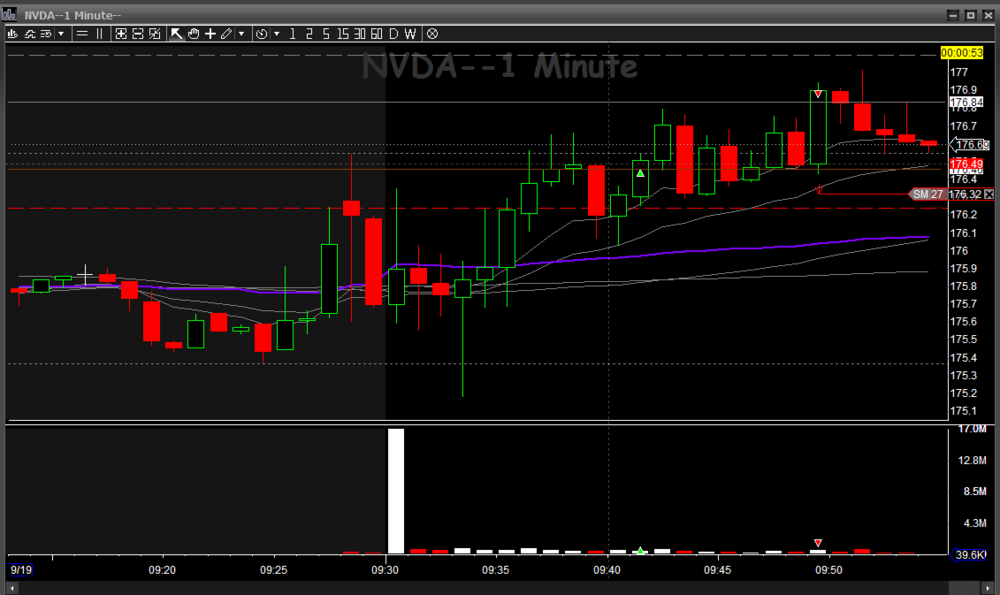This screenshot has height=595, width=1000.
Task: Click the zoom-in plus box icon
Action: click(119, 33)
